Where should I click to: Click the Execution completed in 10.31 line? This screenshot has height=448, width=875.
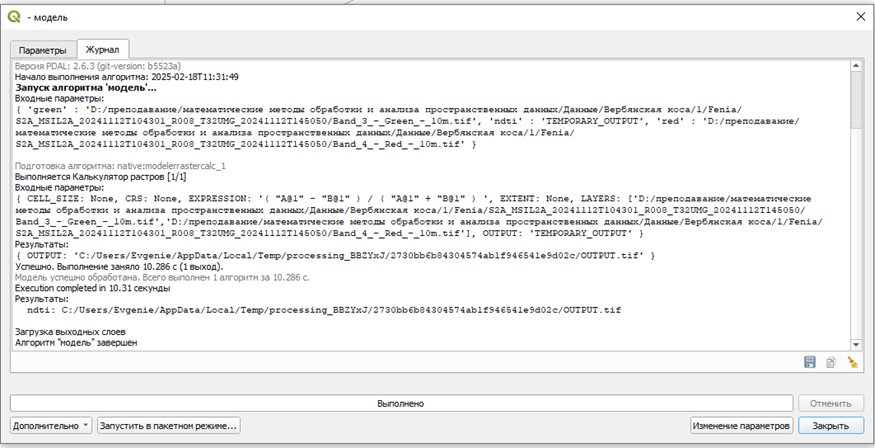93,288
